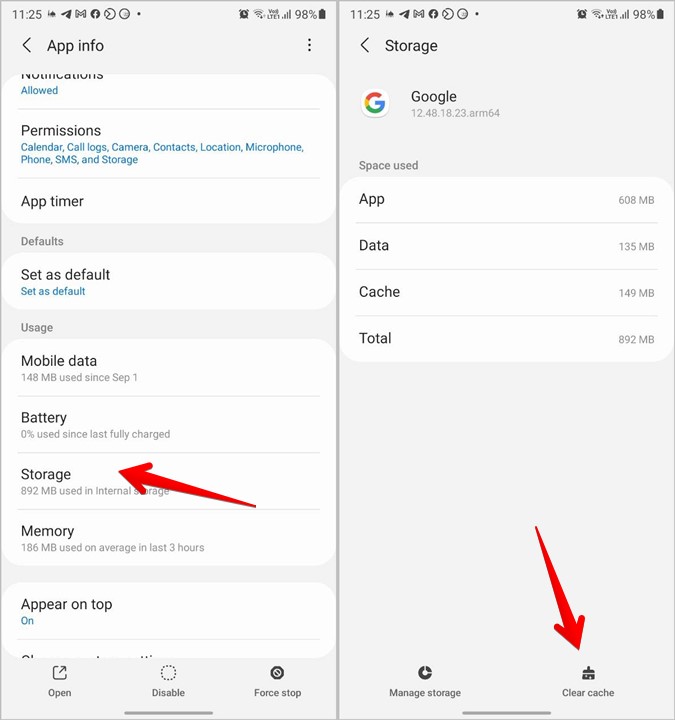
Task: Tap the Manage storage pie icon
Action: coord(425,673)
